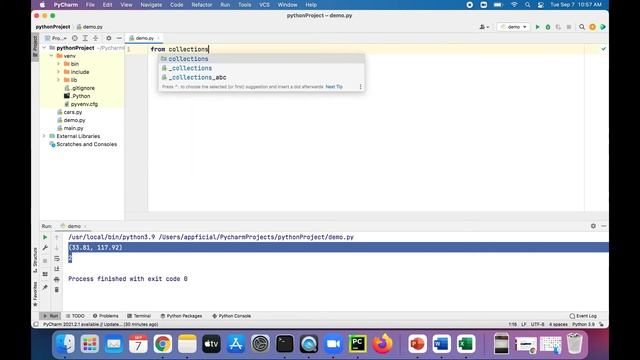Open the Project view selector dropdown

(x=56, y=38)
